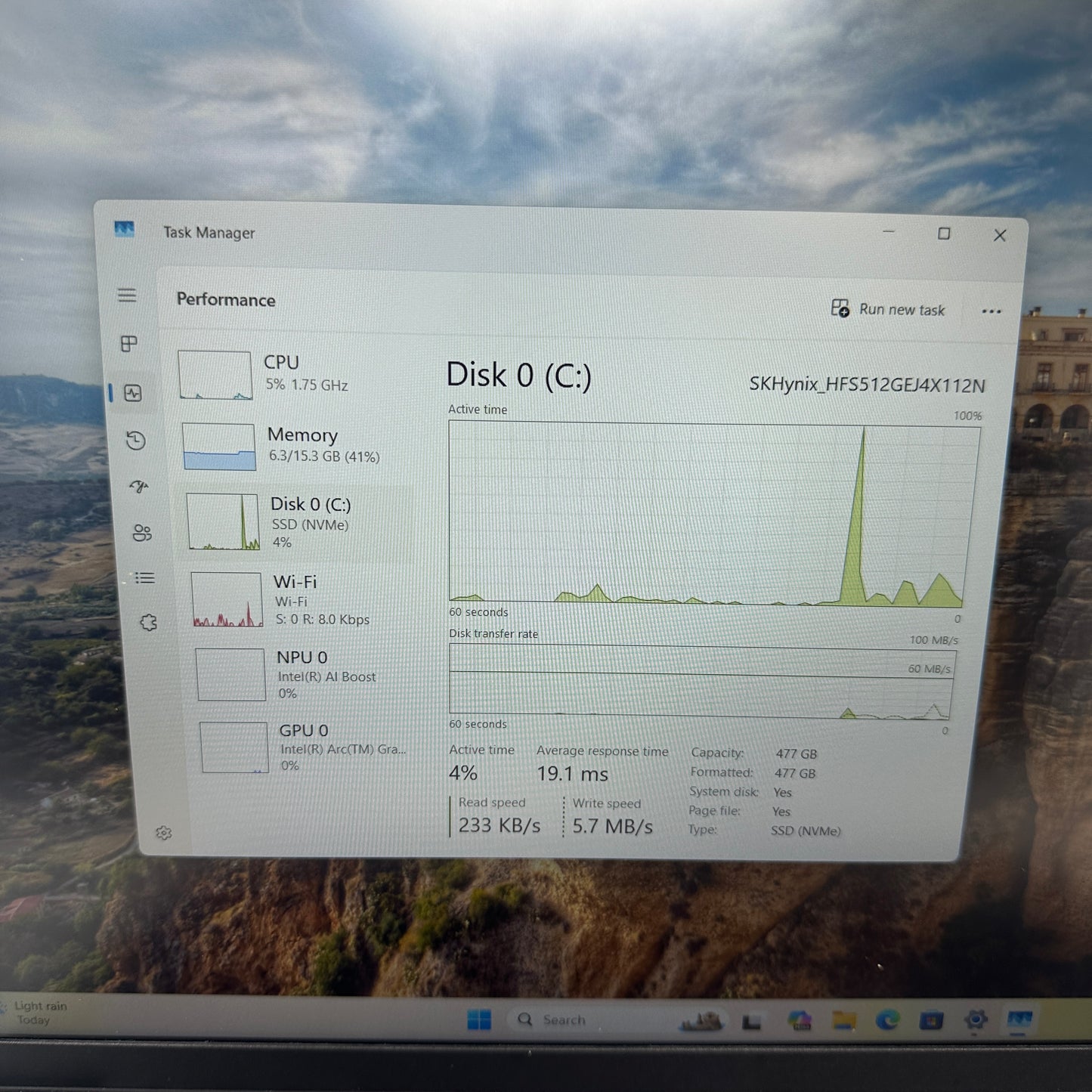Click the Task Manager app icon in title bar
1092x1092 pixels.
(x=124, y=228)
